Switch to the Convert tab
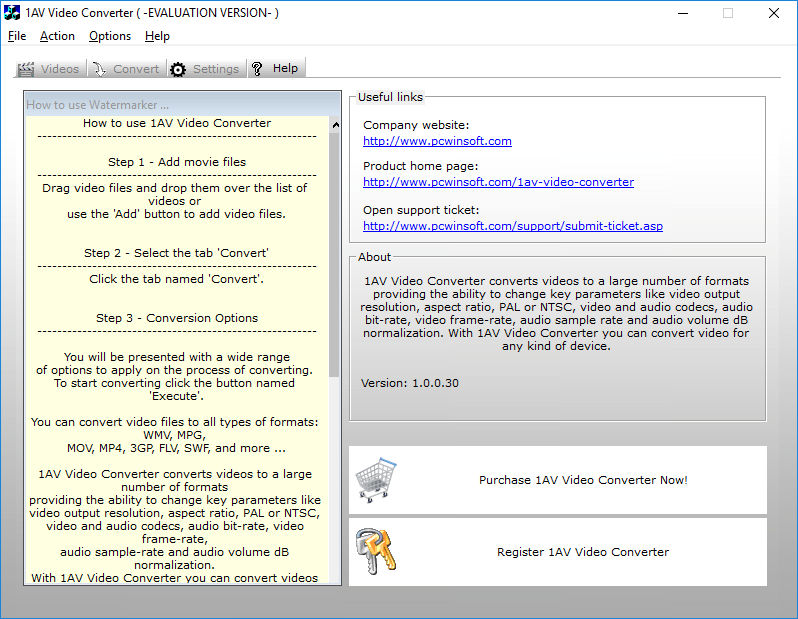 click(x=127, y=69)
